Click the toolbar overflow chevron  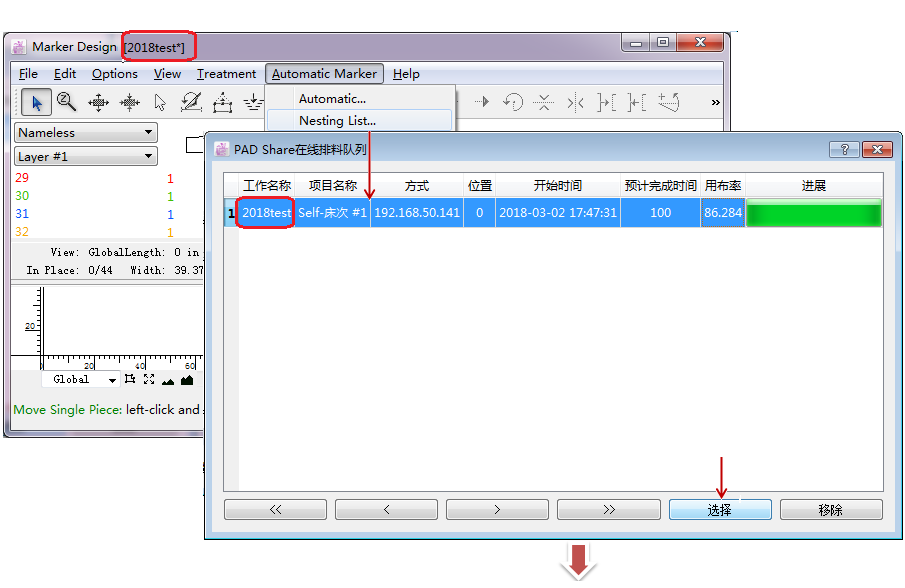click(715, 102)
